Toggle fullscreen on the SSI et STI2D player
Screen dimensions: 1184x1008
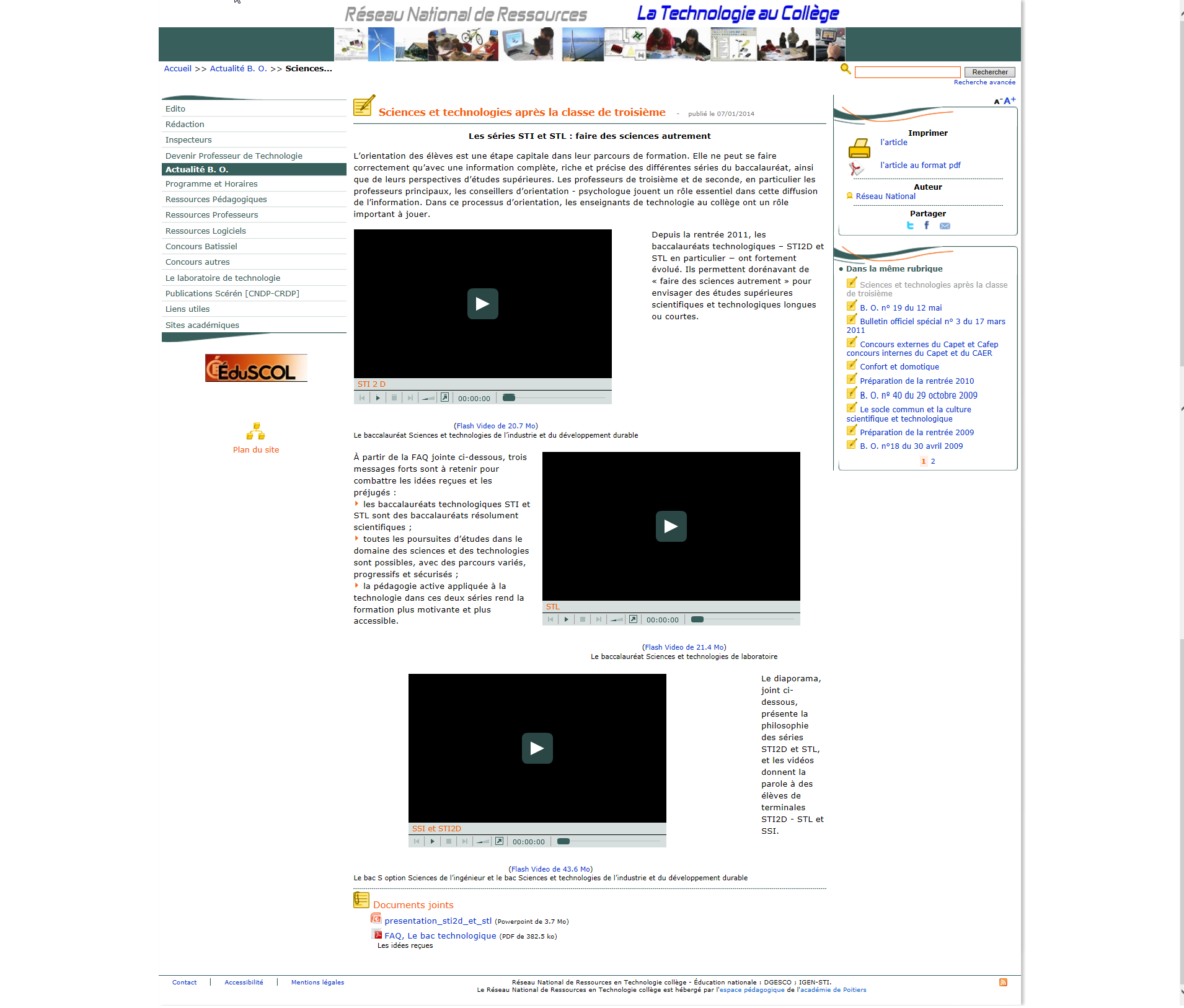499,841
